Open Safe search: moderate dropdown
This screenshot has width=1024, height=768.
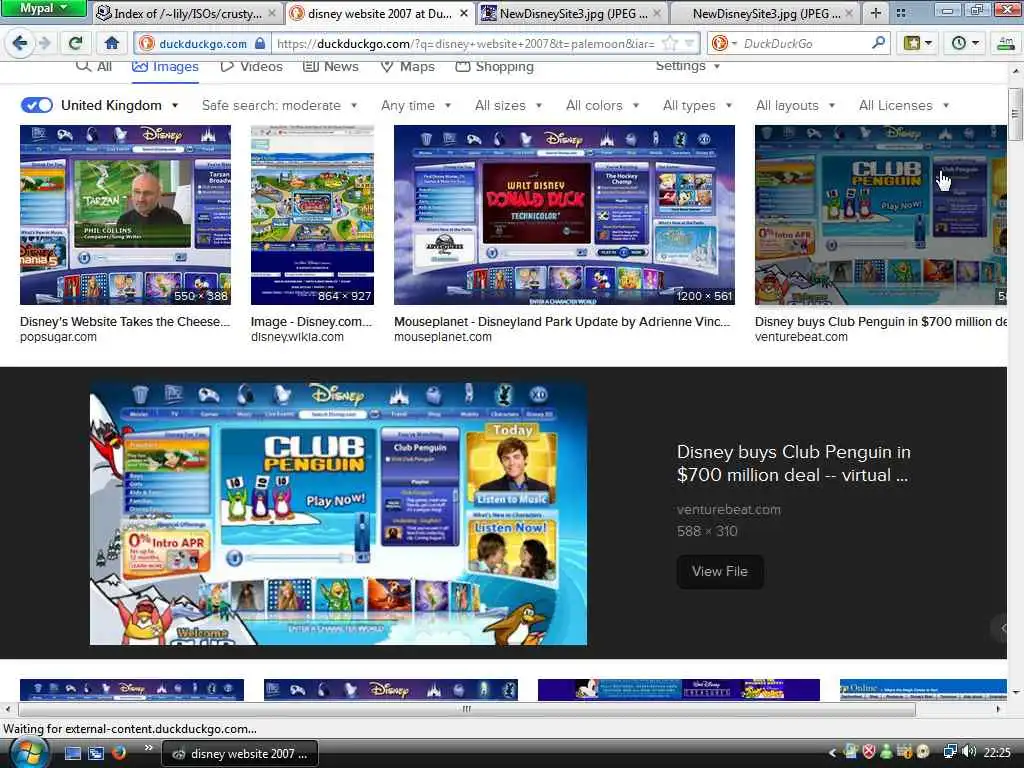[280, 105]
